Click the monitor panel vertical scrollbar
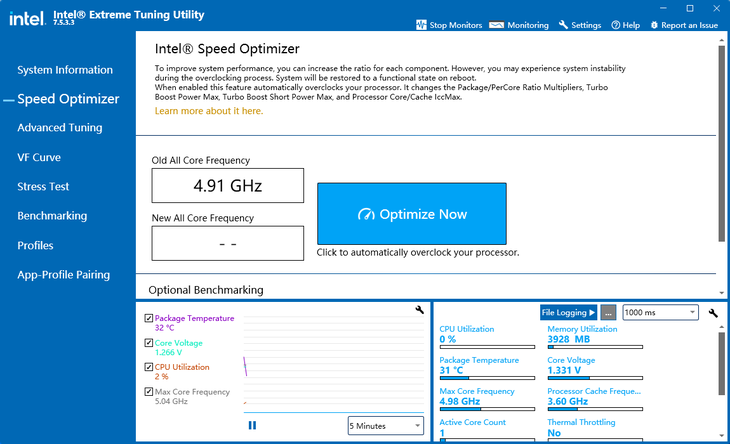 click(722, 380)
